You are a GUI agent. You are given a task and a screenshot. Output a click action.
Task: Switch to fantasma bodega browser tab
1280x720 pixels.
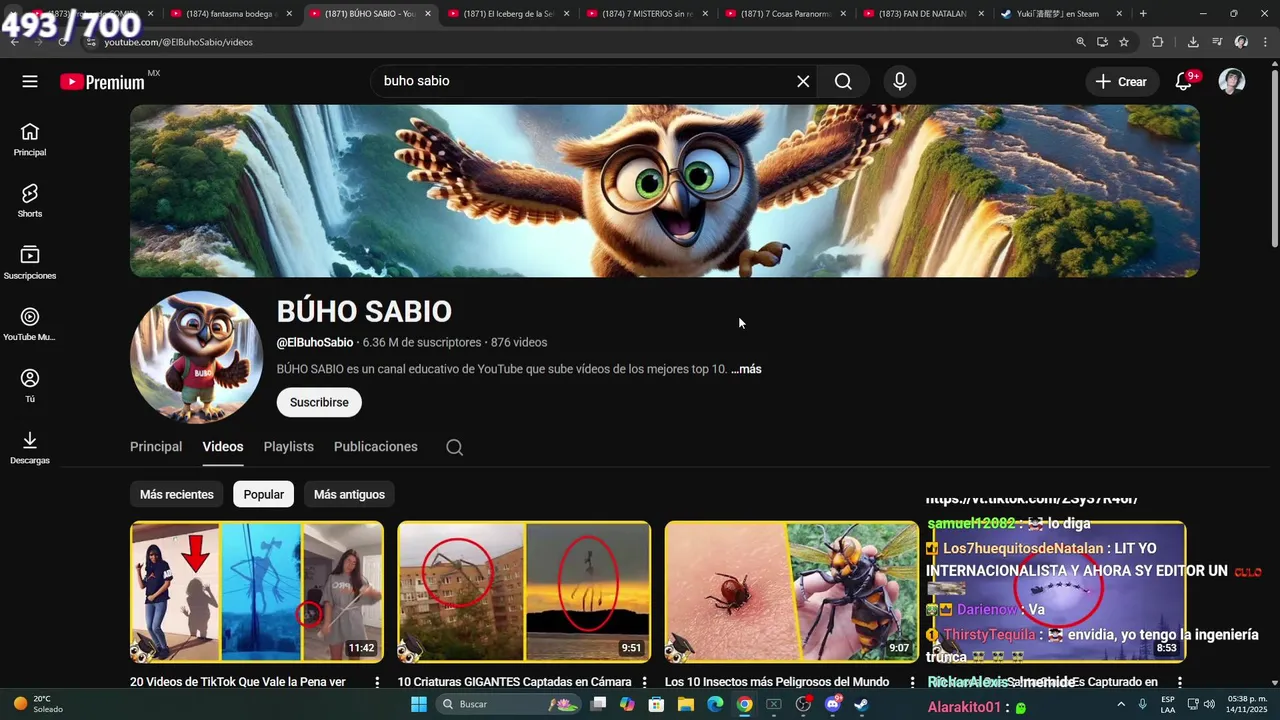click(229, 14)
